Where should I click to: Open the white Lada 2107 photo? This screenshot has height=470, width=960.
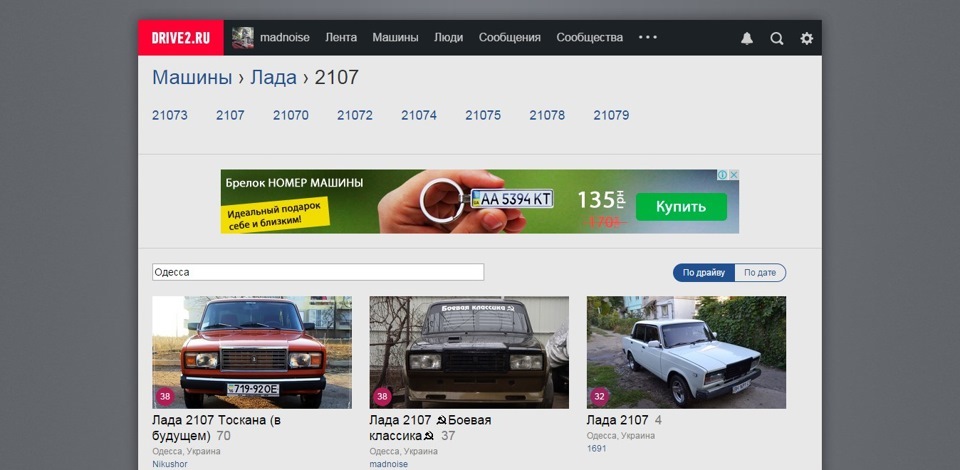686,352
